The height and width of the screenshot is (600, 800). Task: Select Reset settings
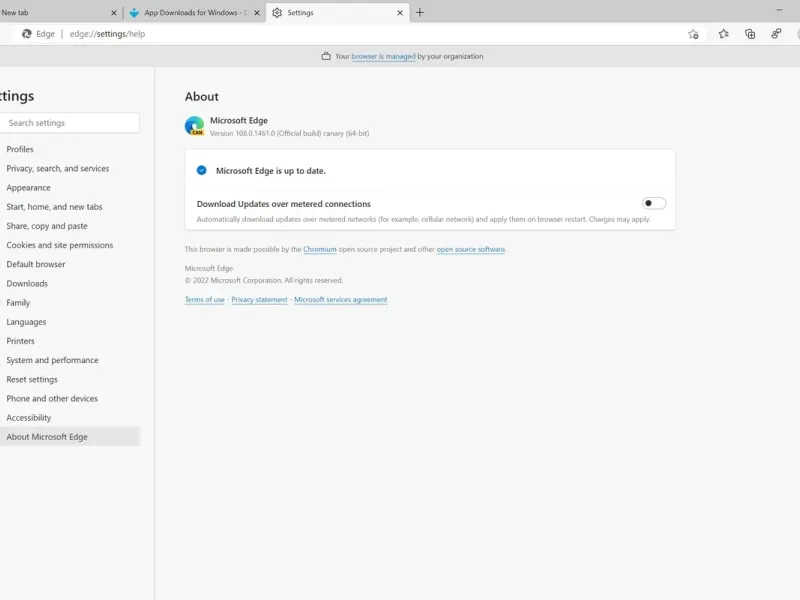click(x=32, y=380)
